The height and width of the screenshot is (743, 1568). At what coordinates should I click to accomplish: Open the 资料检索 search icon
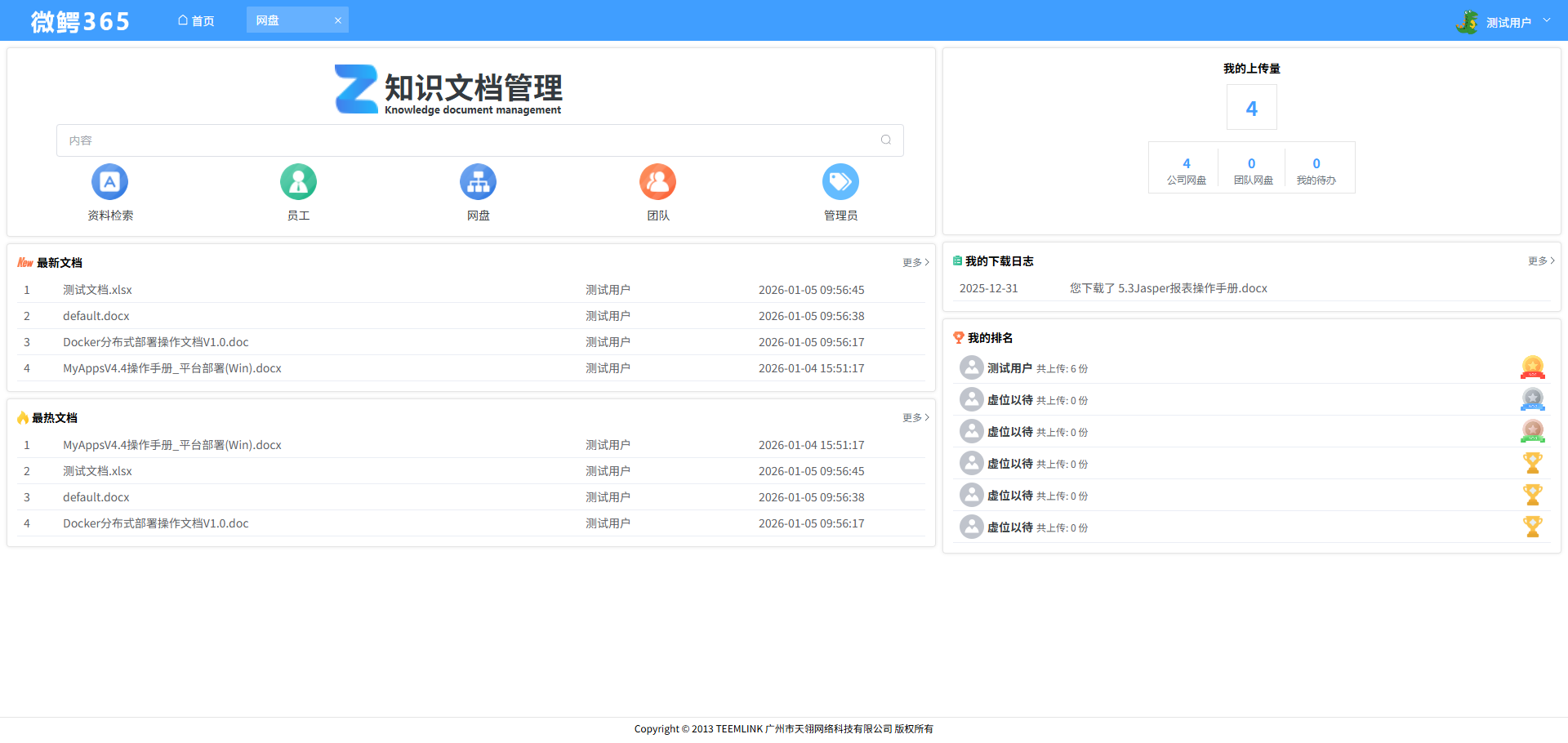click(x=110, y=181)
